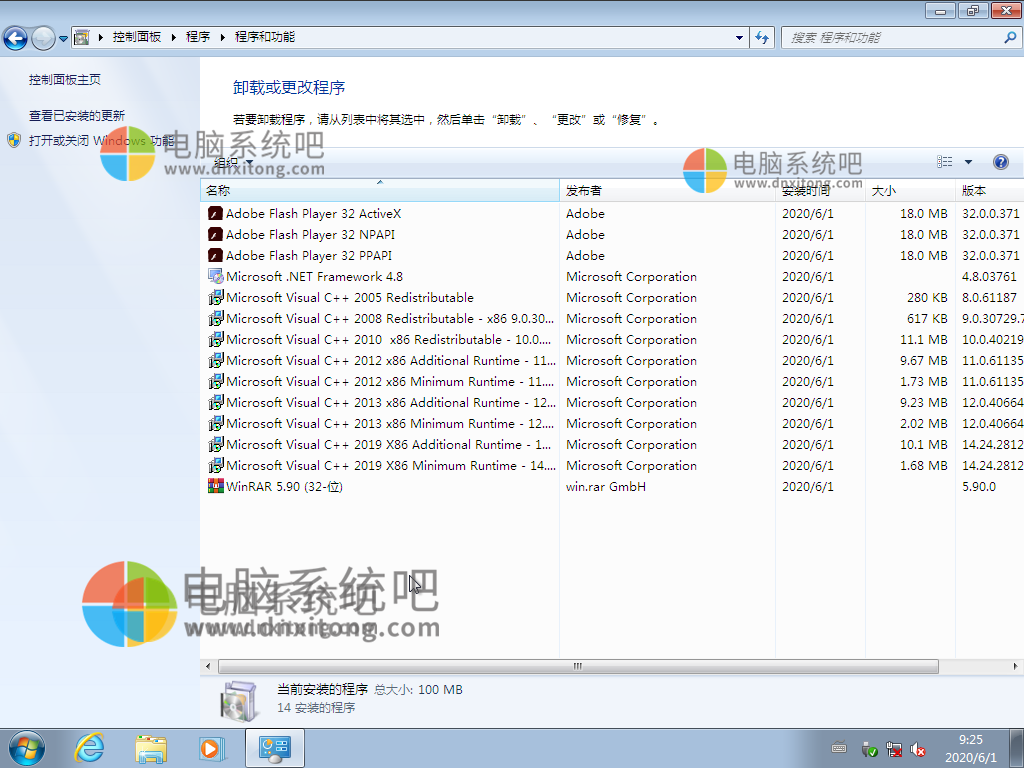
Task: Click 'win.rar GmbH' publisher cell
Action: click(606, 487)
